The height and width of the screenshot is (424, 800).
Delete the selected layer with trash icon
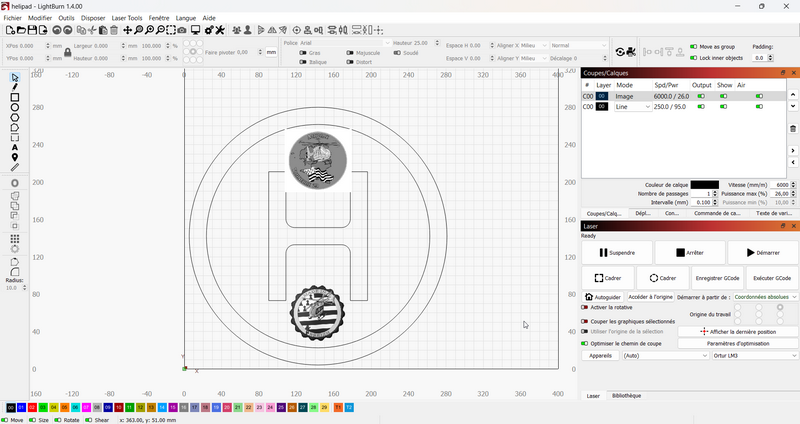(794, 128)
